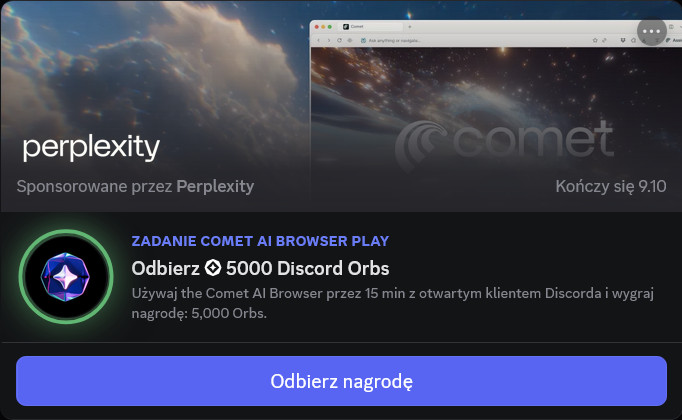The image size is (682, 420).
Task: Click the quest description about 15 min
Action: (x=392, y=303)
